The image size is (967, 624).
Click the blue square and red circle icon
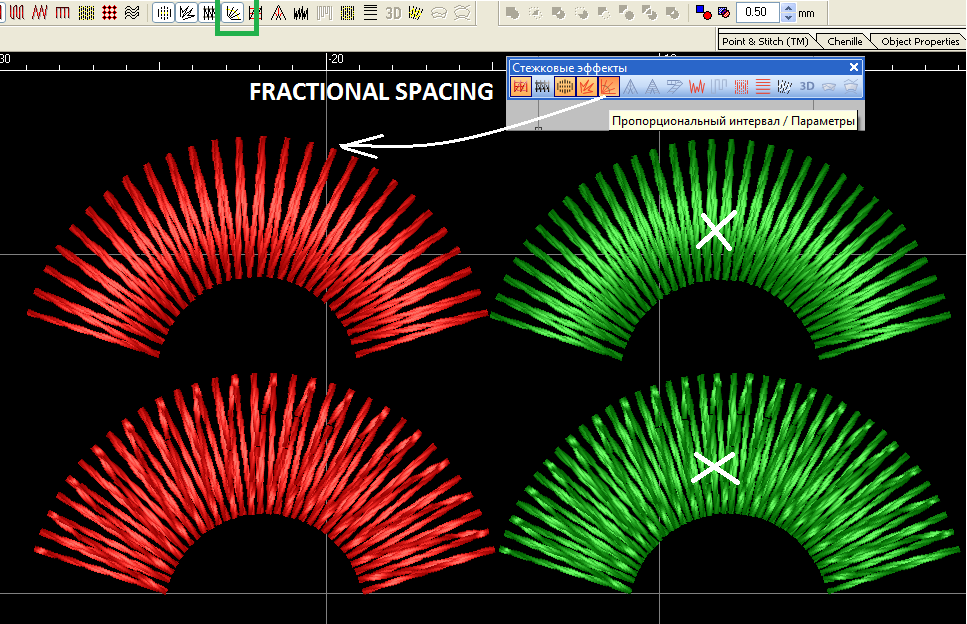(x=705, y=13)
